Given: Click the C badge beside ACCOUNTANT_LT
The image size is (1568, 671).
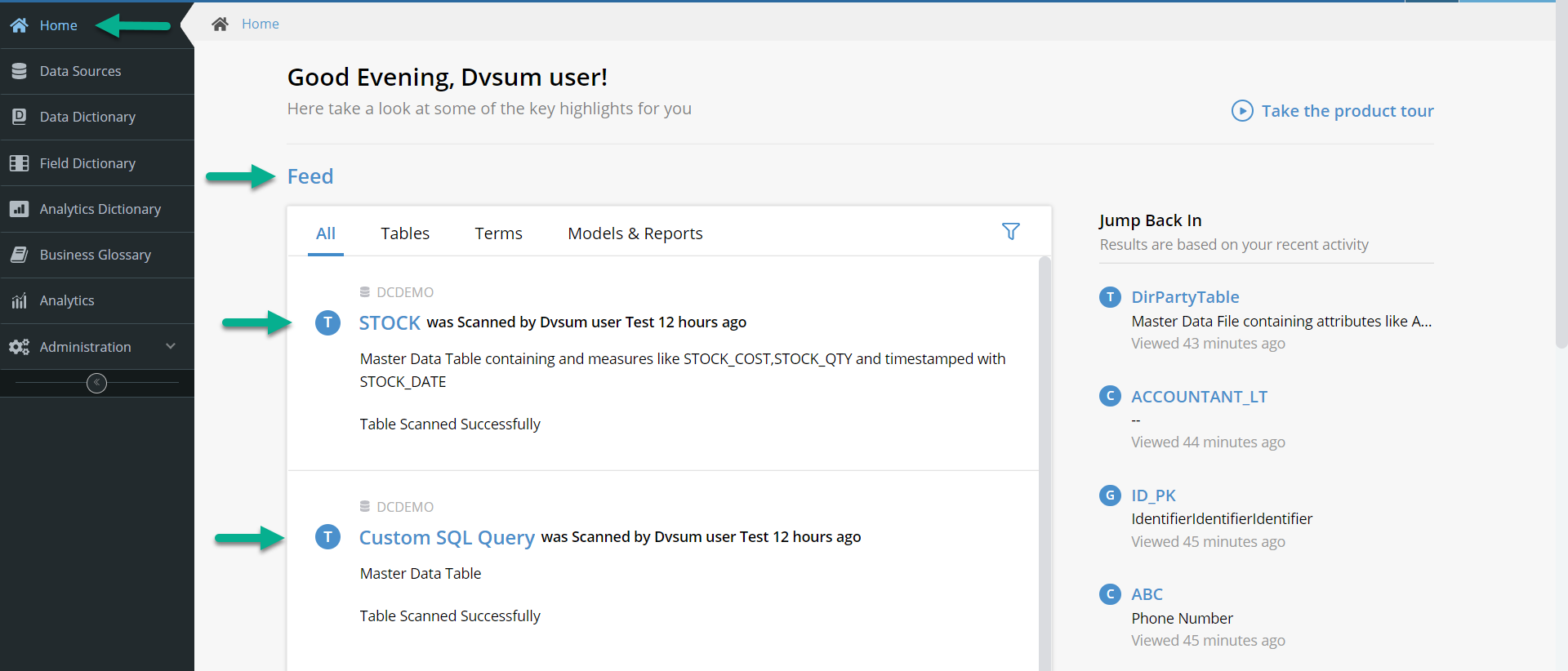Looking at the screenshot, I should coord(1110,396).
